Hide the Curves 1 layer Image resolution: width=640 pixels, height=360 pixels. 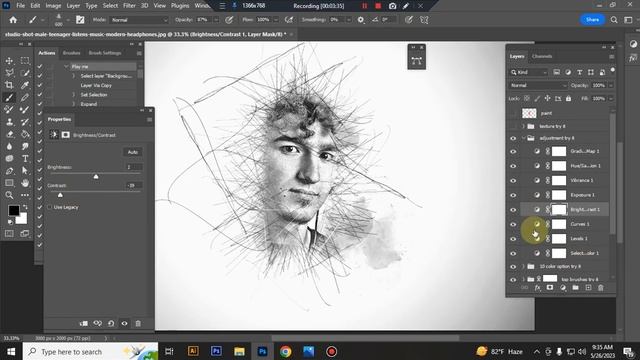click(x=513, y=224)
